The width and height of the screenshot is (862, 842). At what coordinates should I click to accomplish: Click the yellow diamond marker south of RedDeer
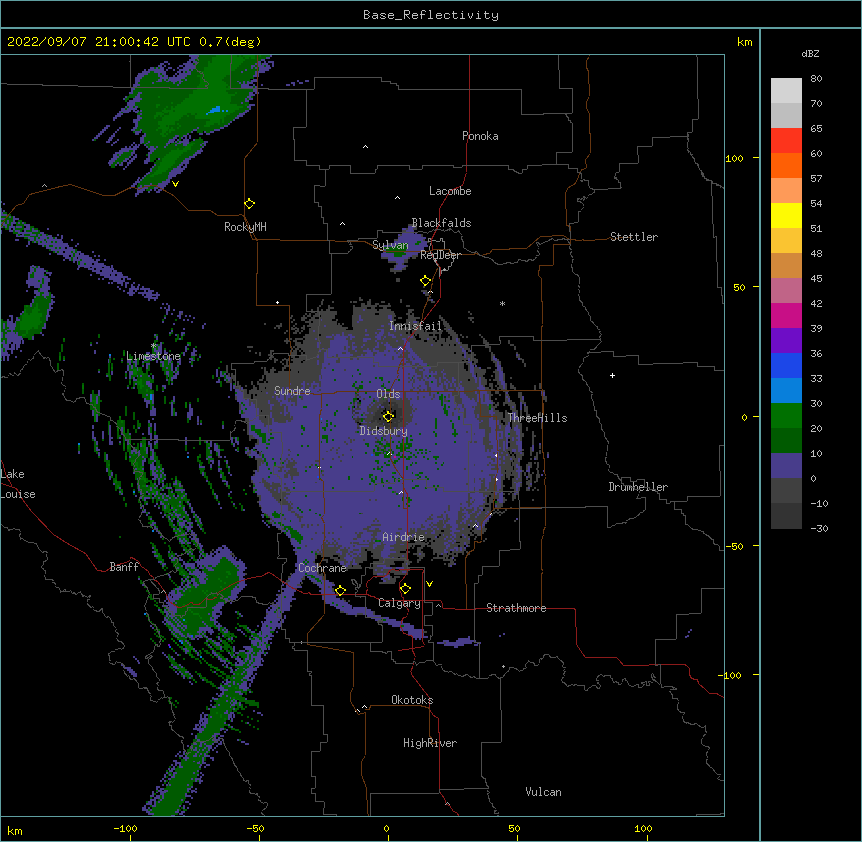pos(425,281)
